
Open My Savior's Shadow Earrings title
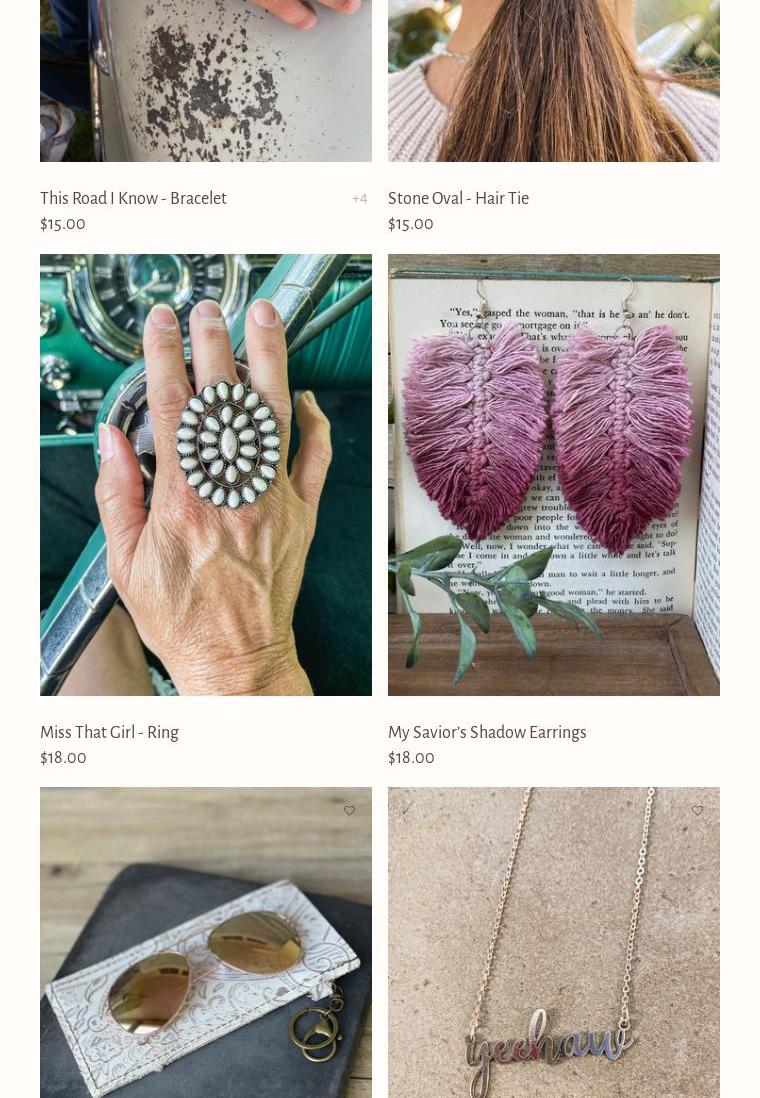(x=487, y=732)
